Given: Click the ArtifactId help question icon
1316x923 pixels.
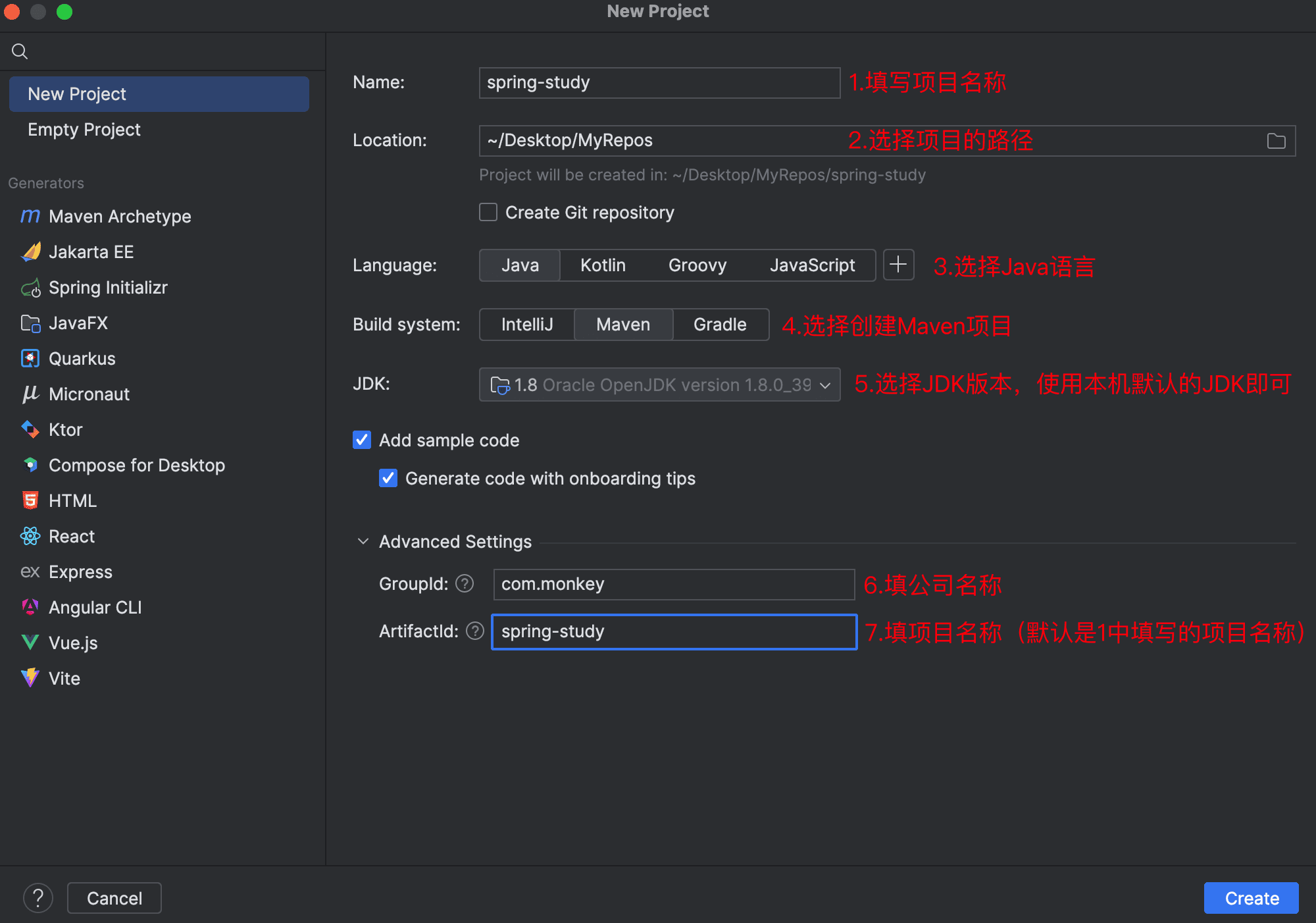Looking at the screenshot, I should pyautogui.click(x=475, y=631).
